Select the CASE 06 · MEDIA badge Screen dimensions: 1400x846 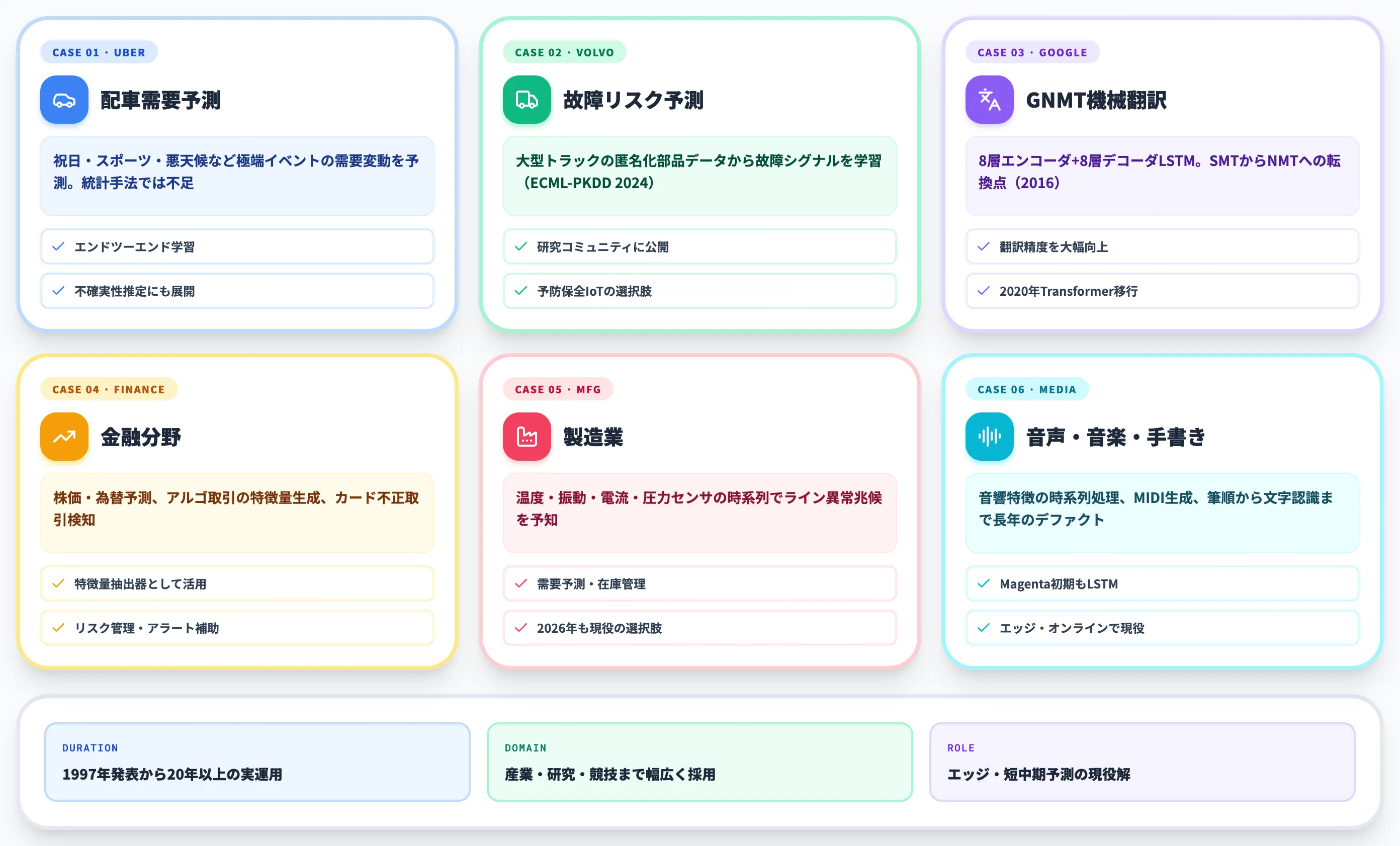[1027, 389]
